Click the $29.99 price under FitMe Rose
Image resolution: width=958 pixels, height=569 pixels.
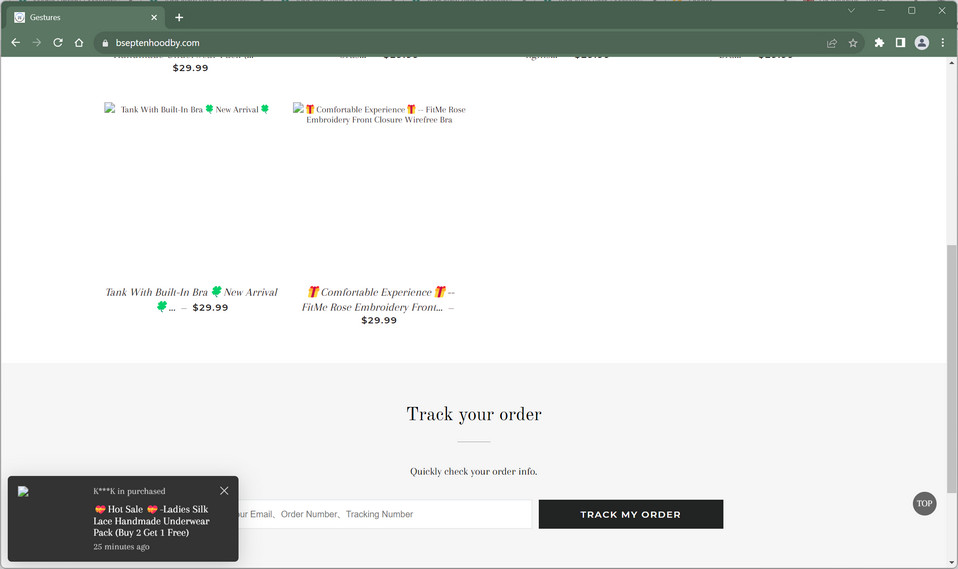pos(379,320)
